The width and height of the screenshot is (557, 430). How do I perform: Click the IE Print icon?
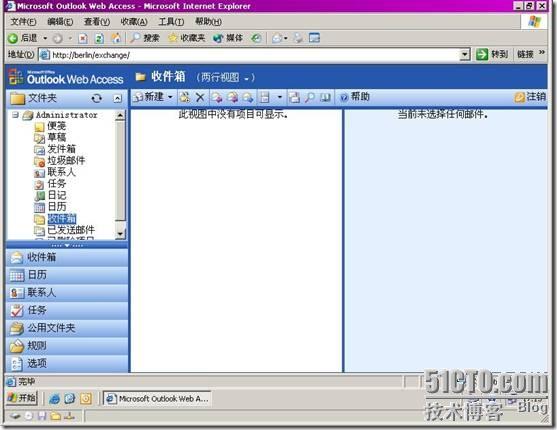coord(298,38)
